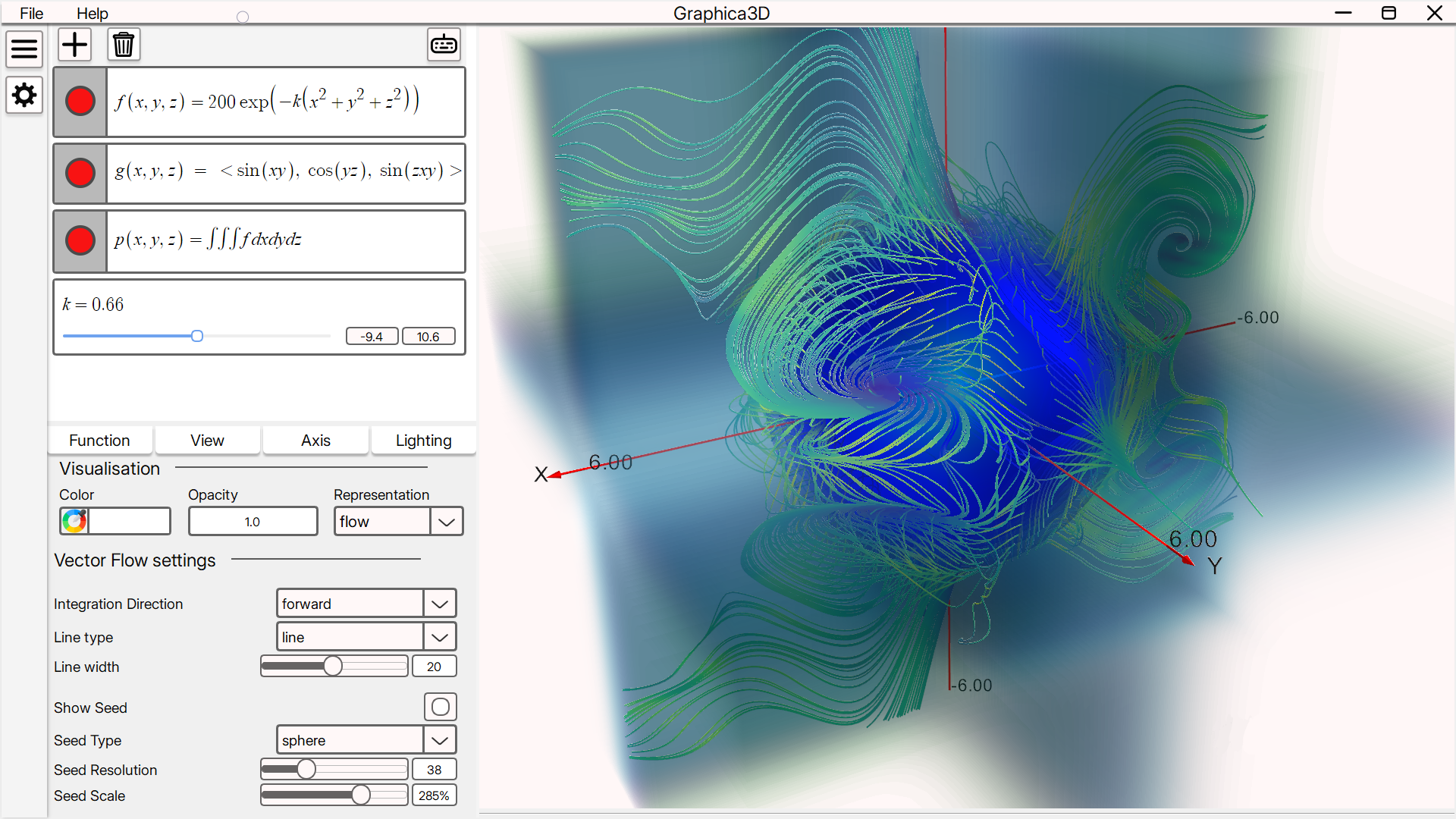Edit the f(x,y,z) exponential formula
This screenshot has height=819, width=1456.
pyautogui.click(x=285, y=101)
